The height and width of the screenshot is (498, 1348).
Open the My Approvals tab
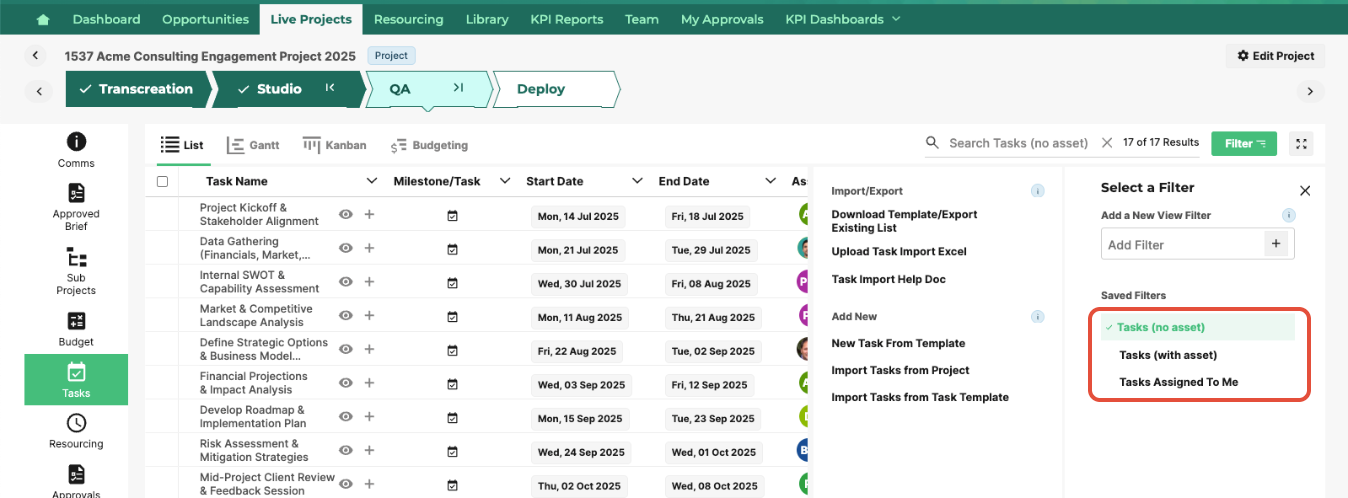coord(722,19)
